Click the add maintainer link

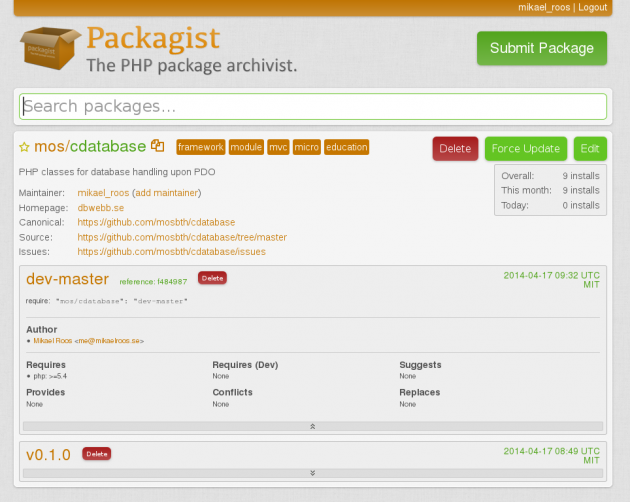(x=167, y=193)
